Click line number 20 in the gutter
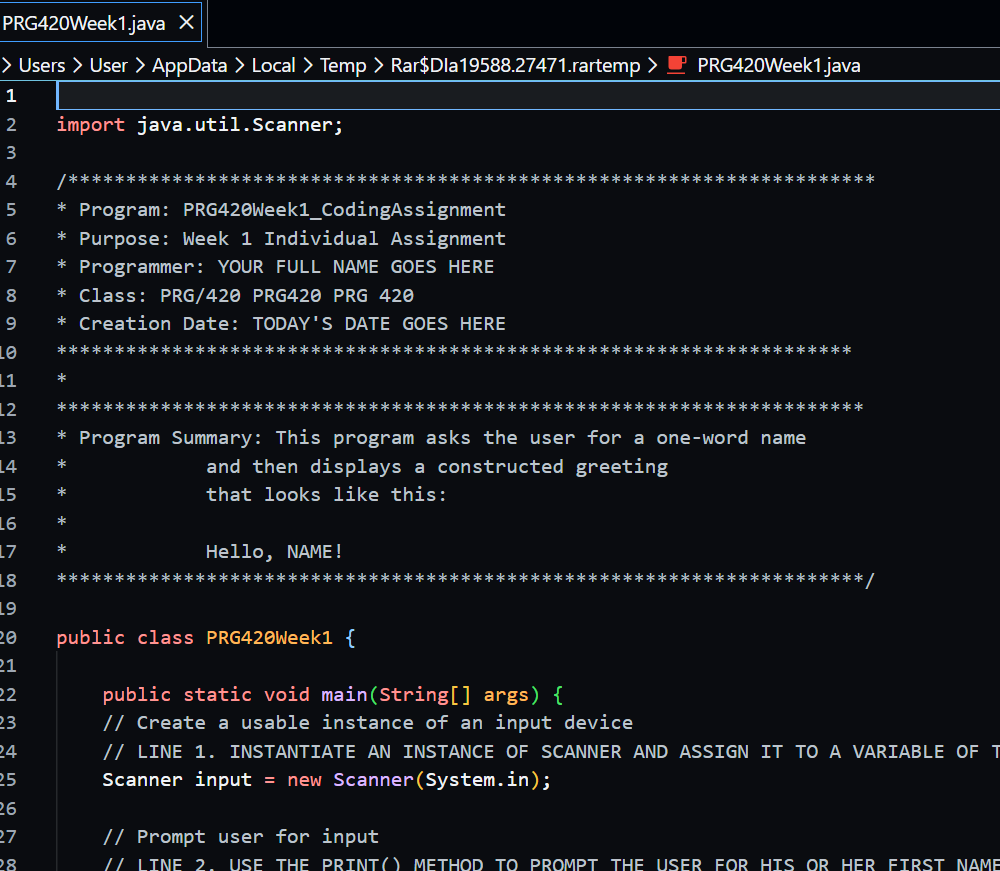The image size is (1000, 871). point(8,638)
